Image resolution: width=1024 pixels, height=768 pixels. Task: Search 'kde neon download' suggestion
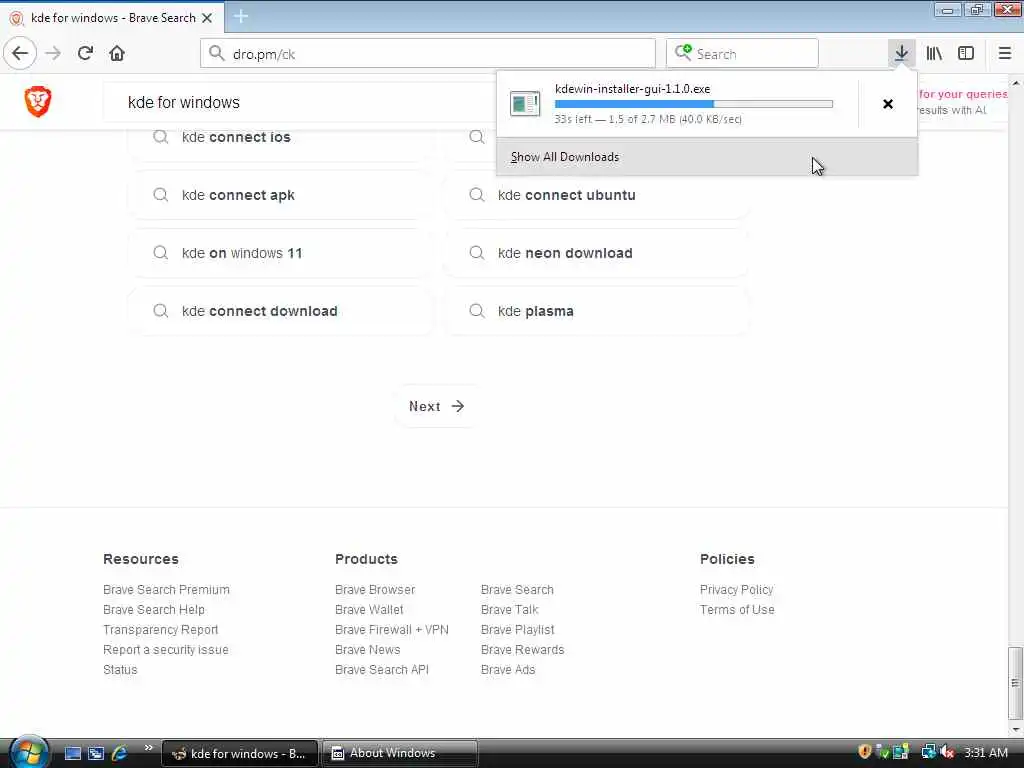click(x=597, y=253)
